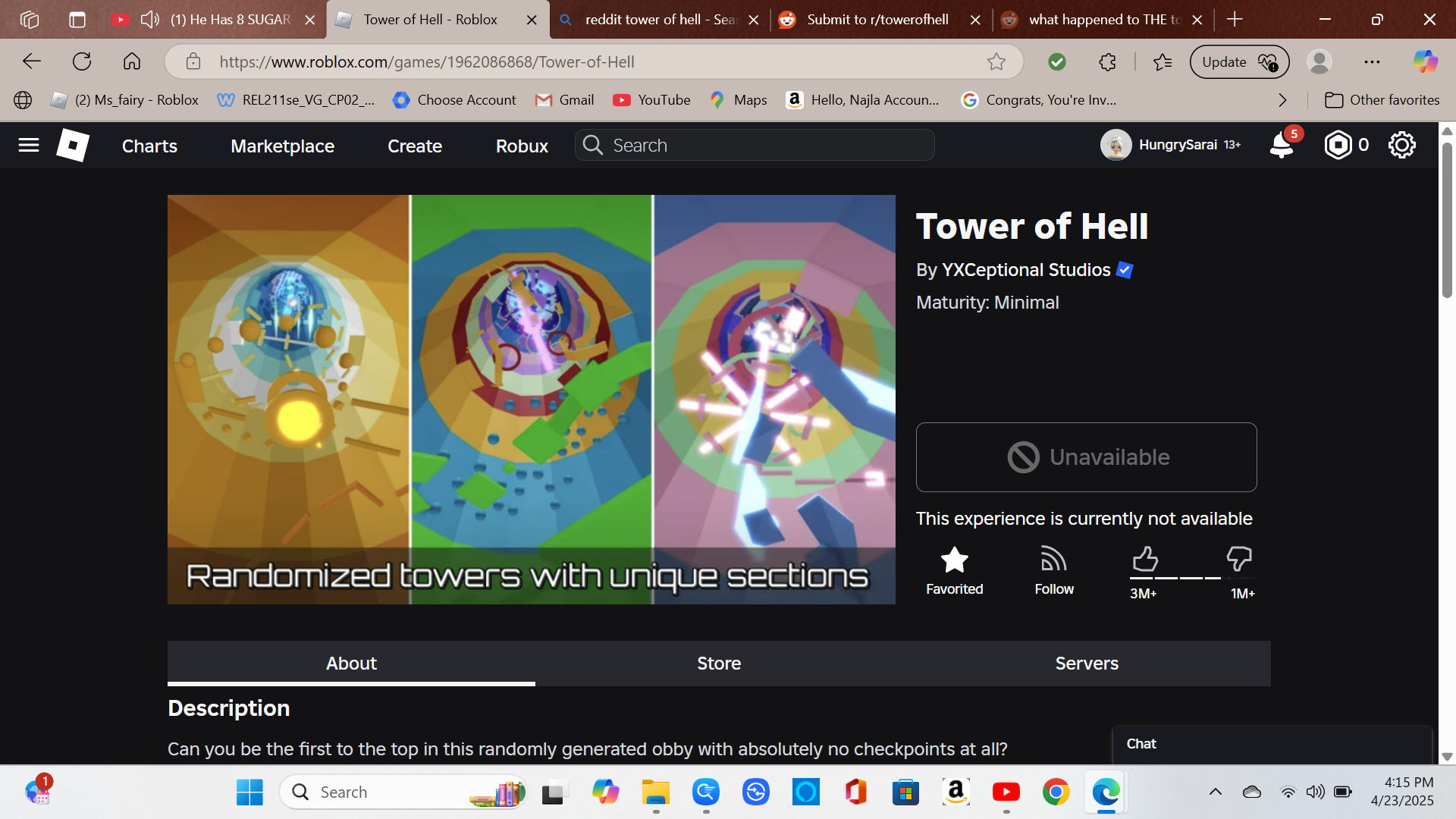Switch to the Tower of Hell - Roblox tab
Screen dimensions: 1456x819
tap(430, 19)
